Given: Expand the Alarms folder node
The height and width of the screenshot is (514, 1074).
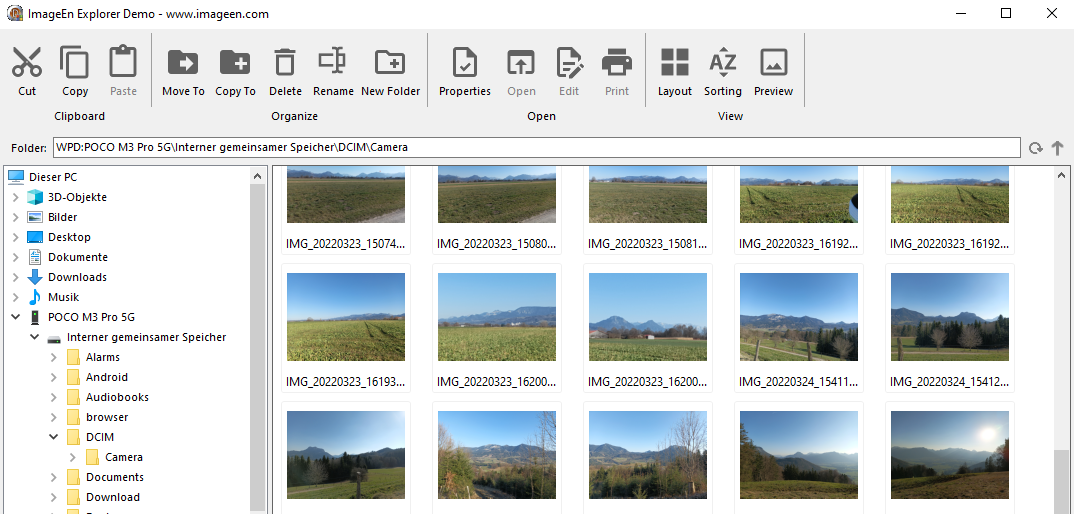Looking at the screenshot, I should click(x=54, y=357).
